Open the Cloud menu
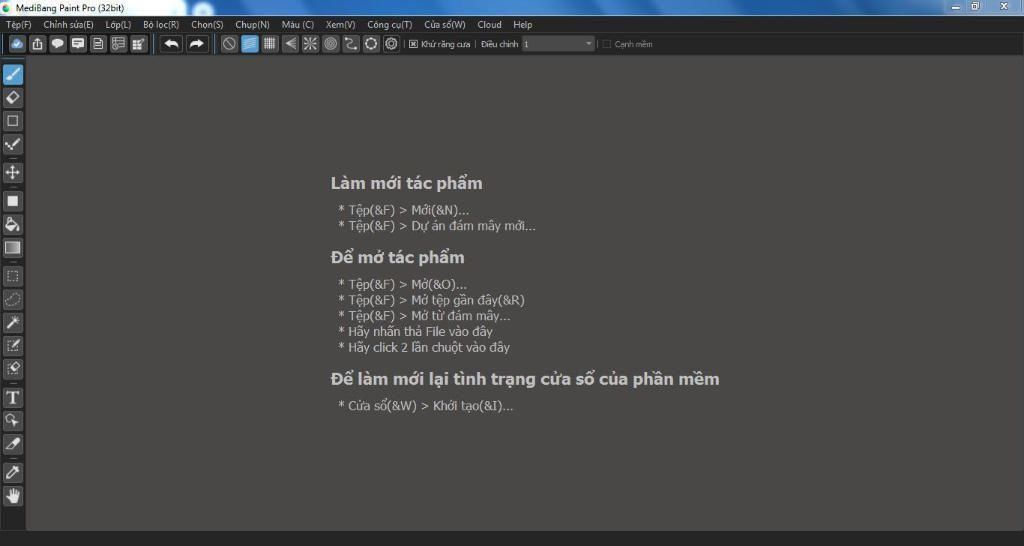Viewport: 1024px width, 546px height. tap(489, 24)
